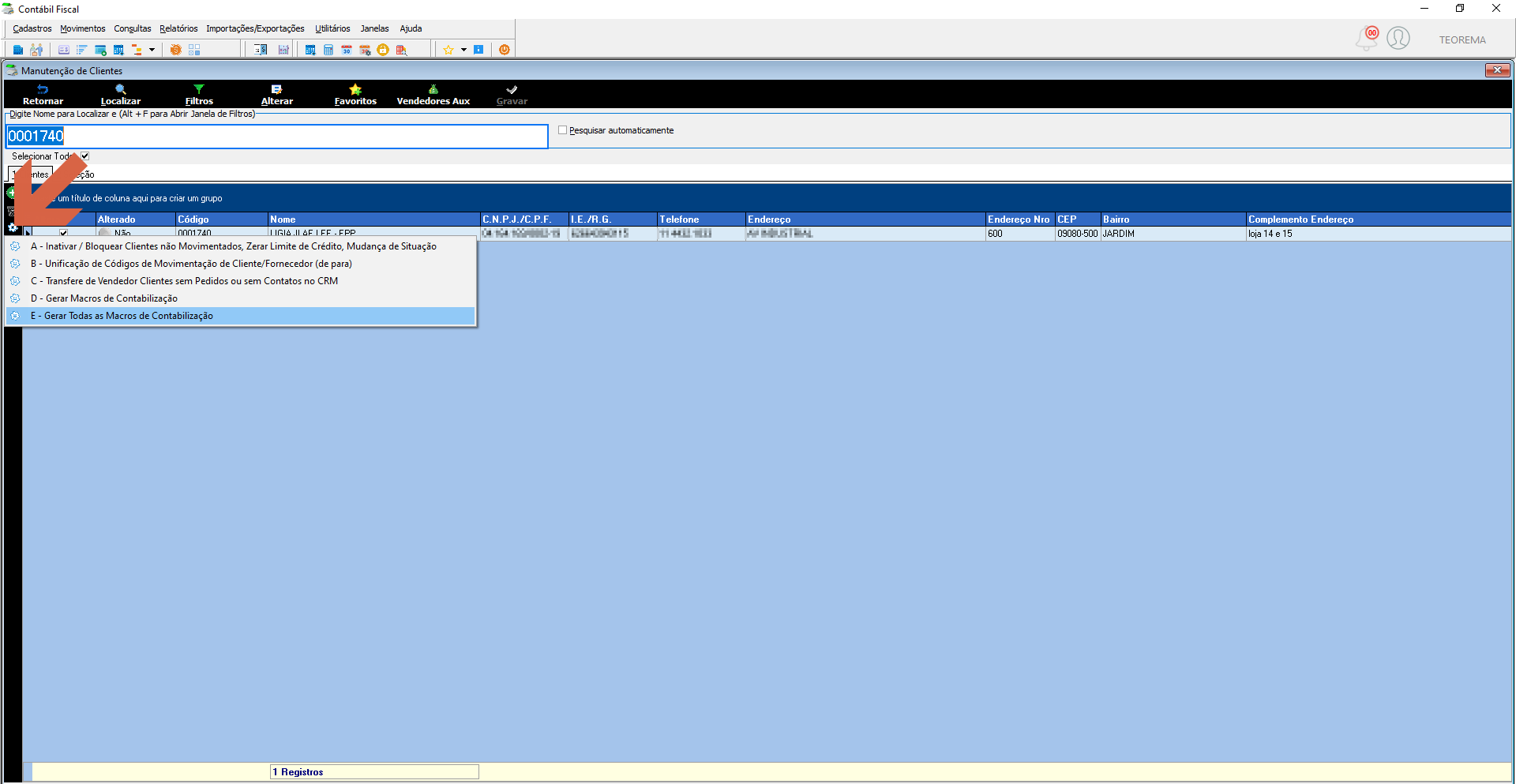Screen dimensions: 1516x784
Task: Click the Gravar button
Action: point(512,95)
